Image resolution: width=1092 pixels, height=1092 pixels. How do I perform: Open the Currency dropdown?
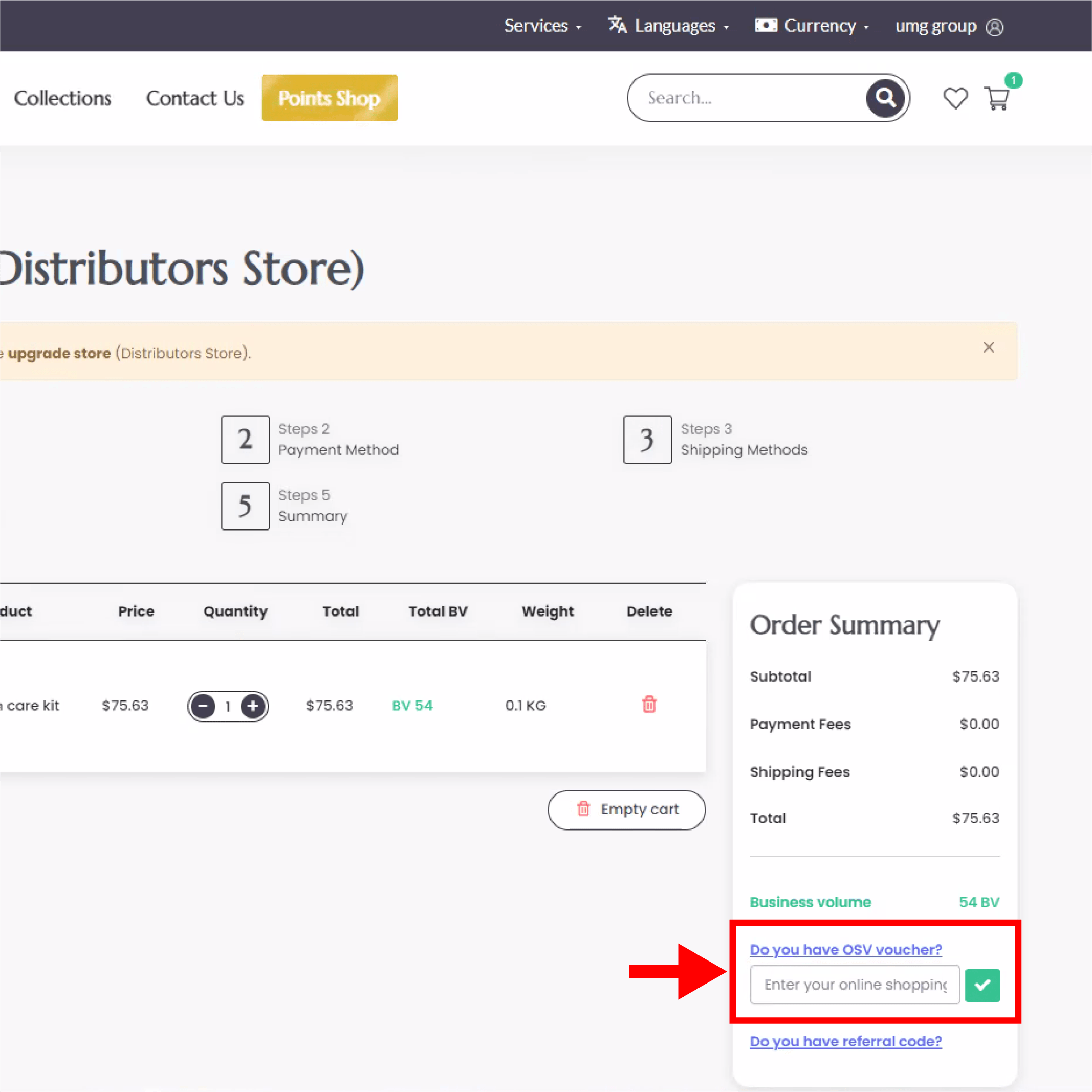point(812,26)
